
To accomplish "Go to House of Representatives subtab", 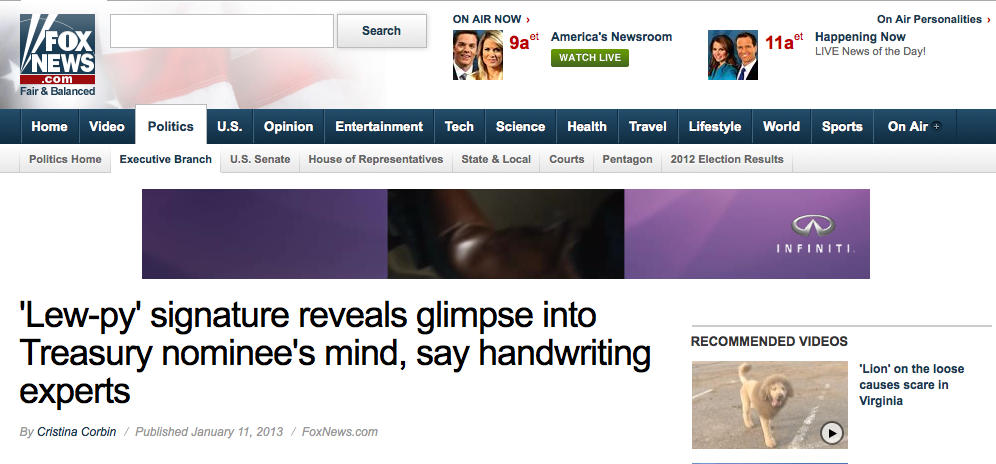I will 375,160.
